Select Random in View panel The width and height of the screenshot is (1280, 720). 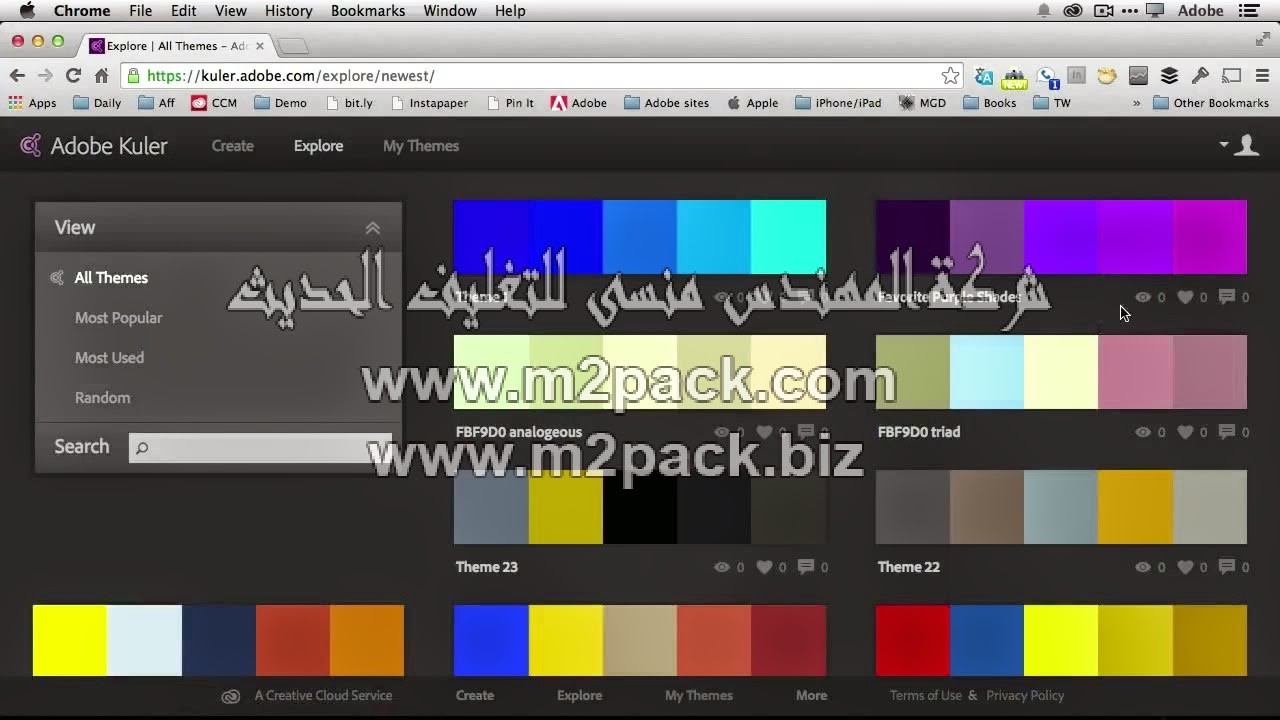[x=102, y=398]
